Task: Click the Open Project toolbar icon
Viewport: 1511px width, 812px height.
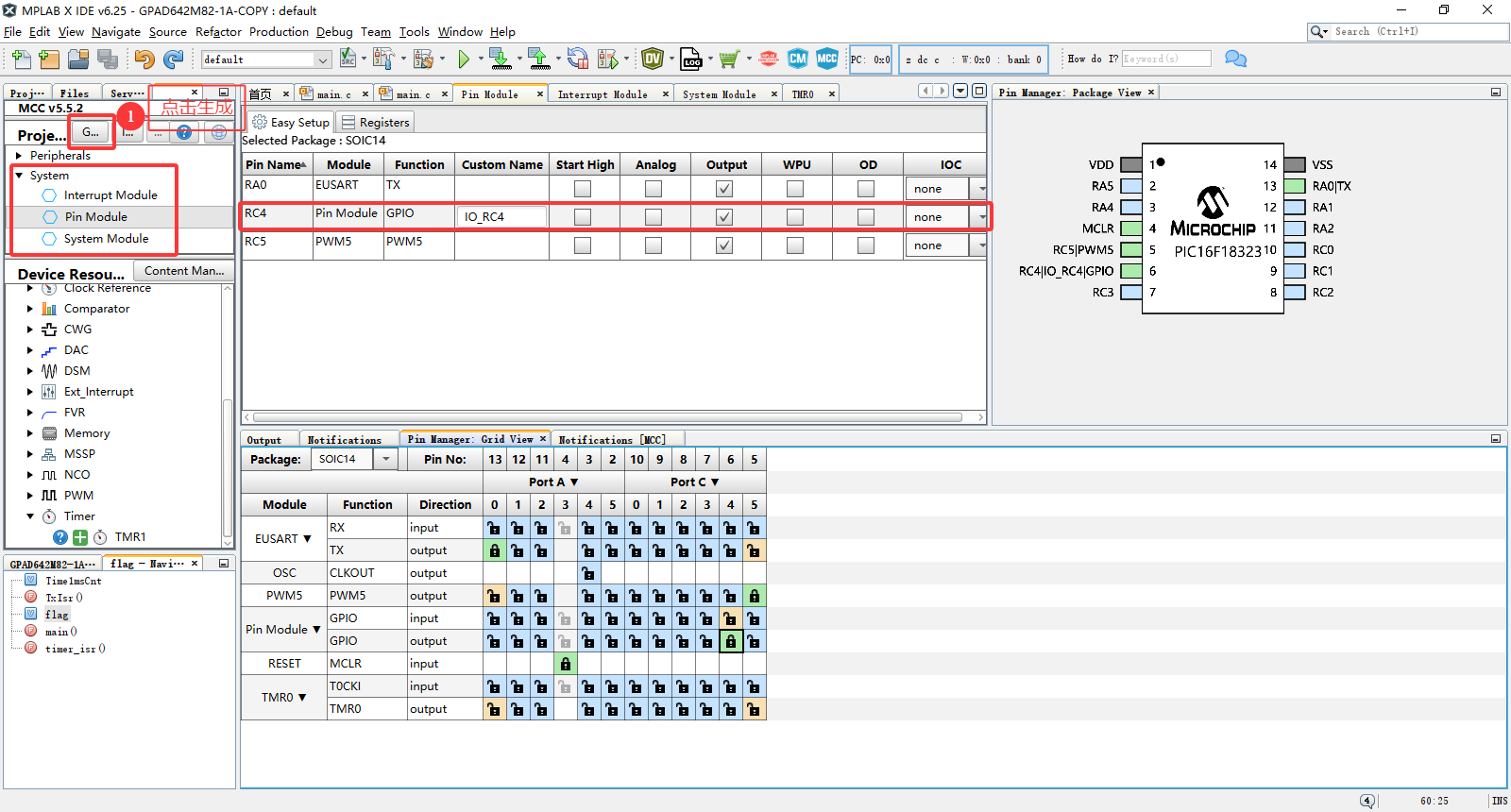Action: tap(78, 59)
